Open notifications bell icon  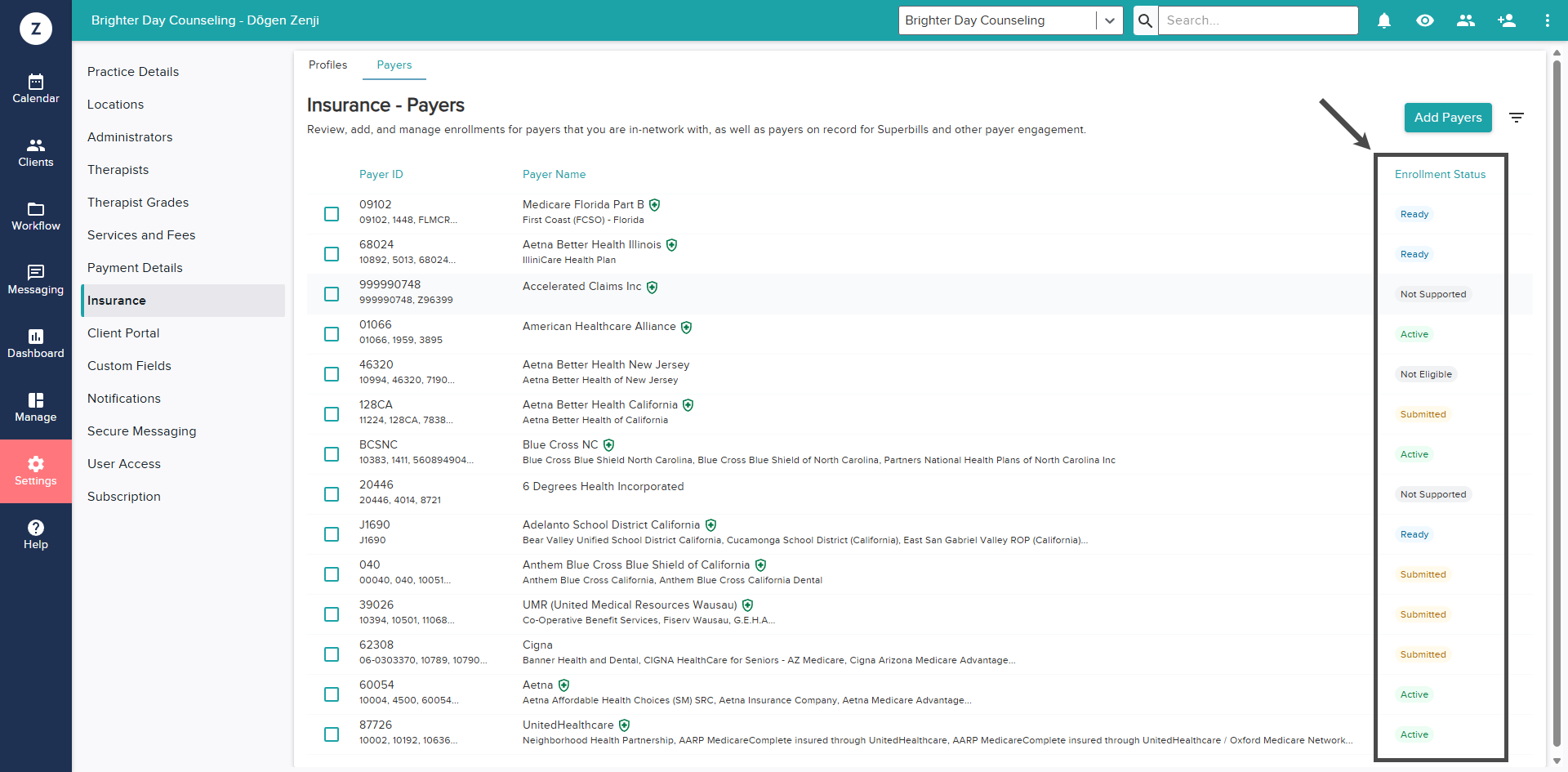click(1384, 20)
